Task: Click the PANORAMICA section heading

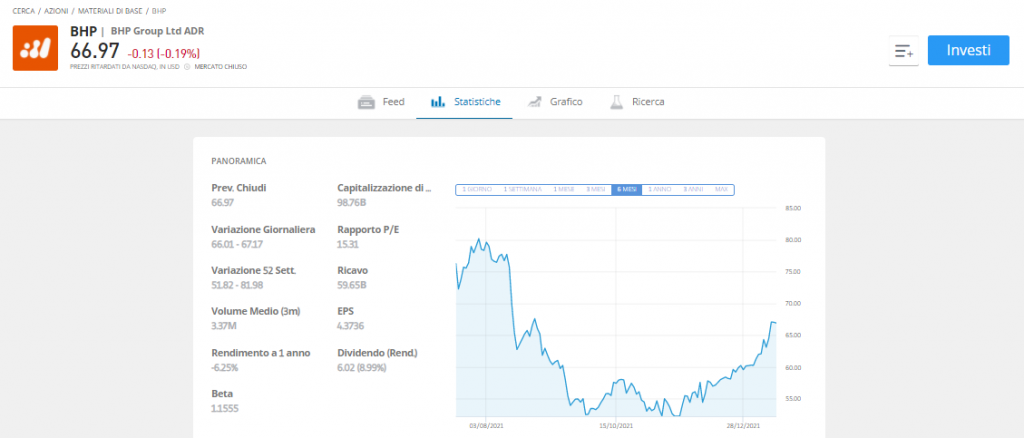Action: pos(238,161)
